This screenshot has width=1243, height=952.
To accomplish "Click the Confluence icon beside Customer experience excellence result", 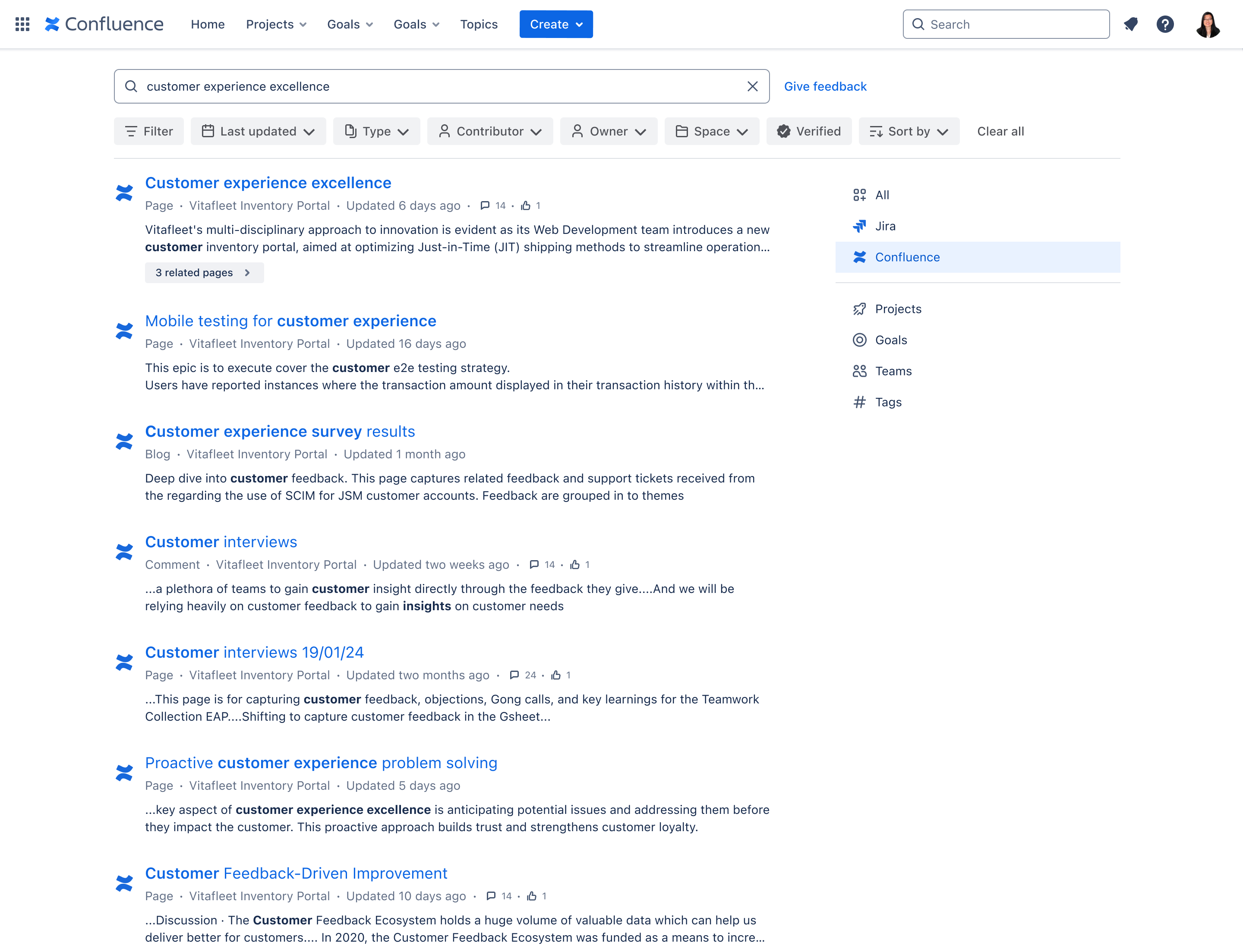I will tap(124, 192).
